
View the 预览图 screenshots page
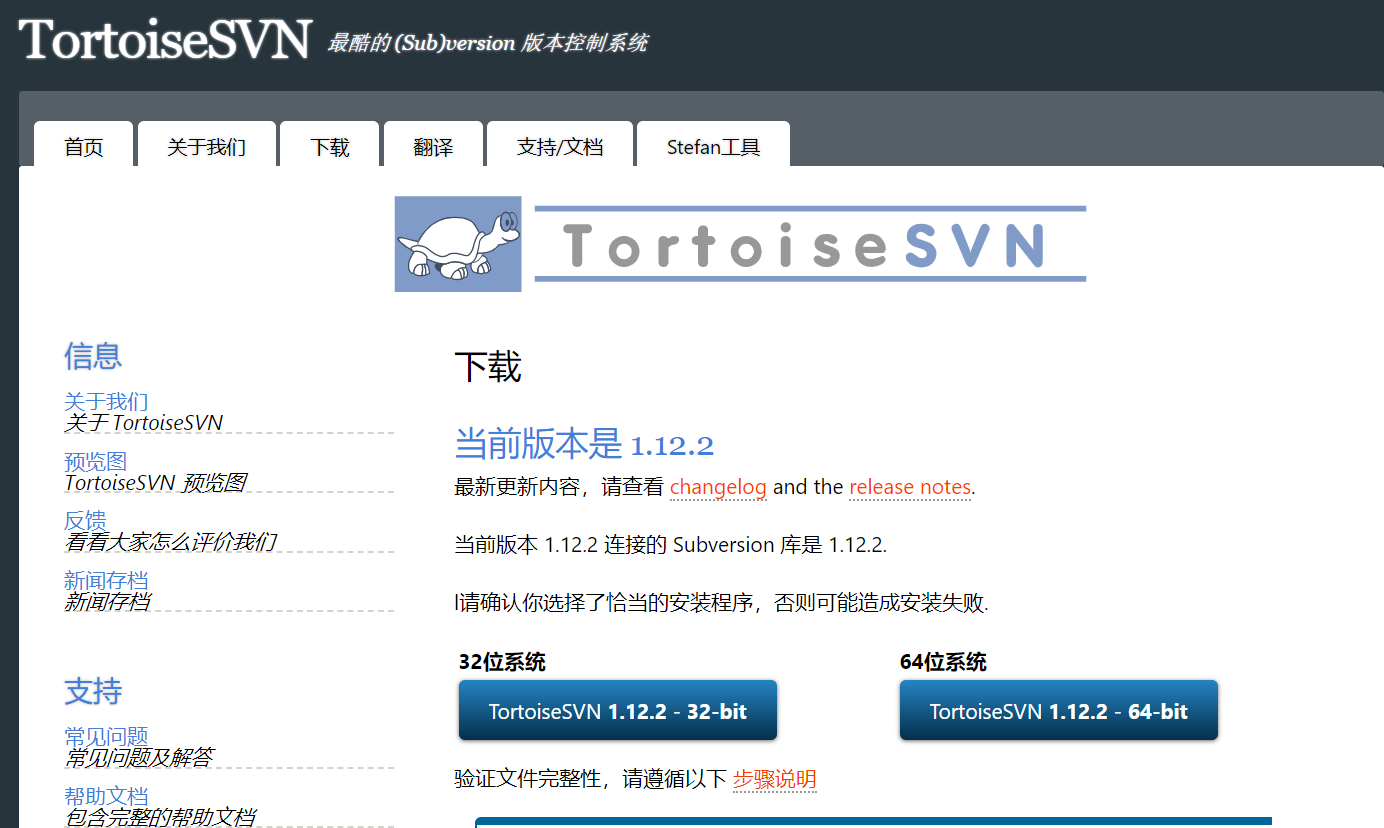(x=95, y=460)
